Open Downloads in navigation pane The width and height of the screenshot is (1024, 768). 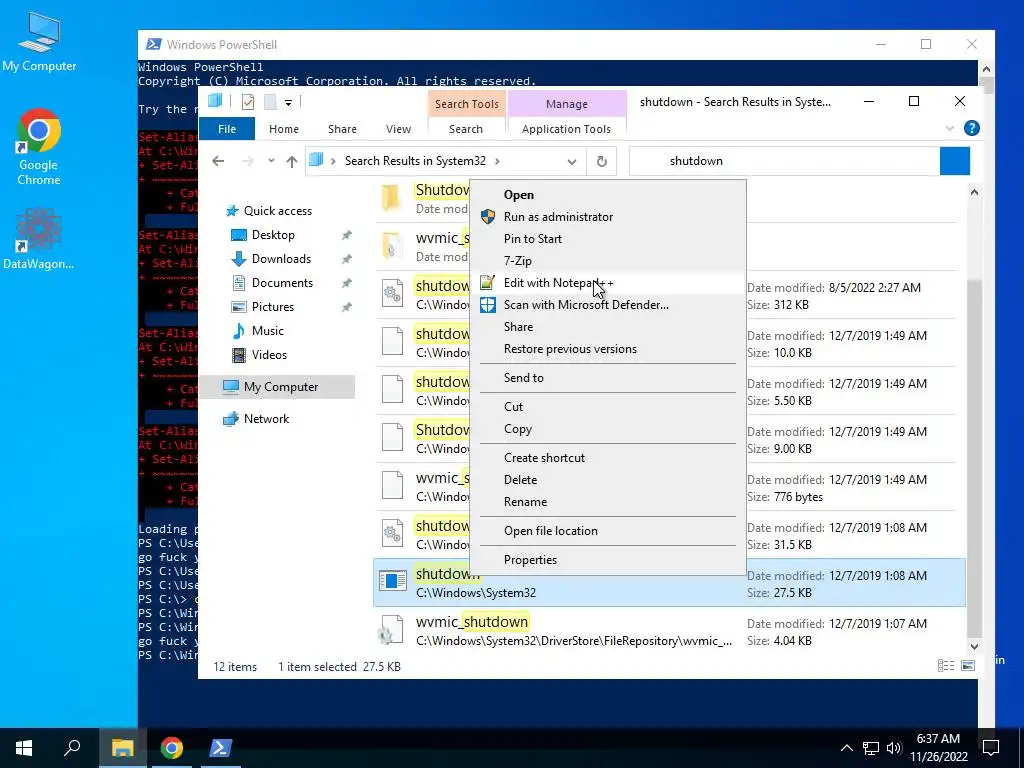click(281, 259)
